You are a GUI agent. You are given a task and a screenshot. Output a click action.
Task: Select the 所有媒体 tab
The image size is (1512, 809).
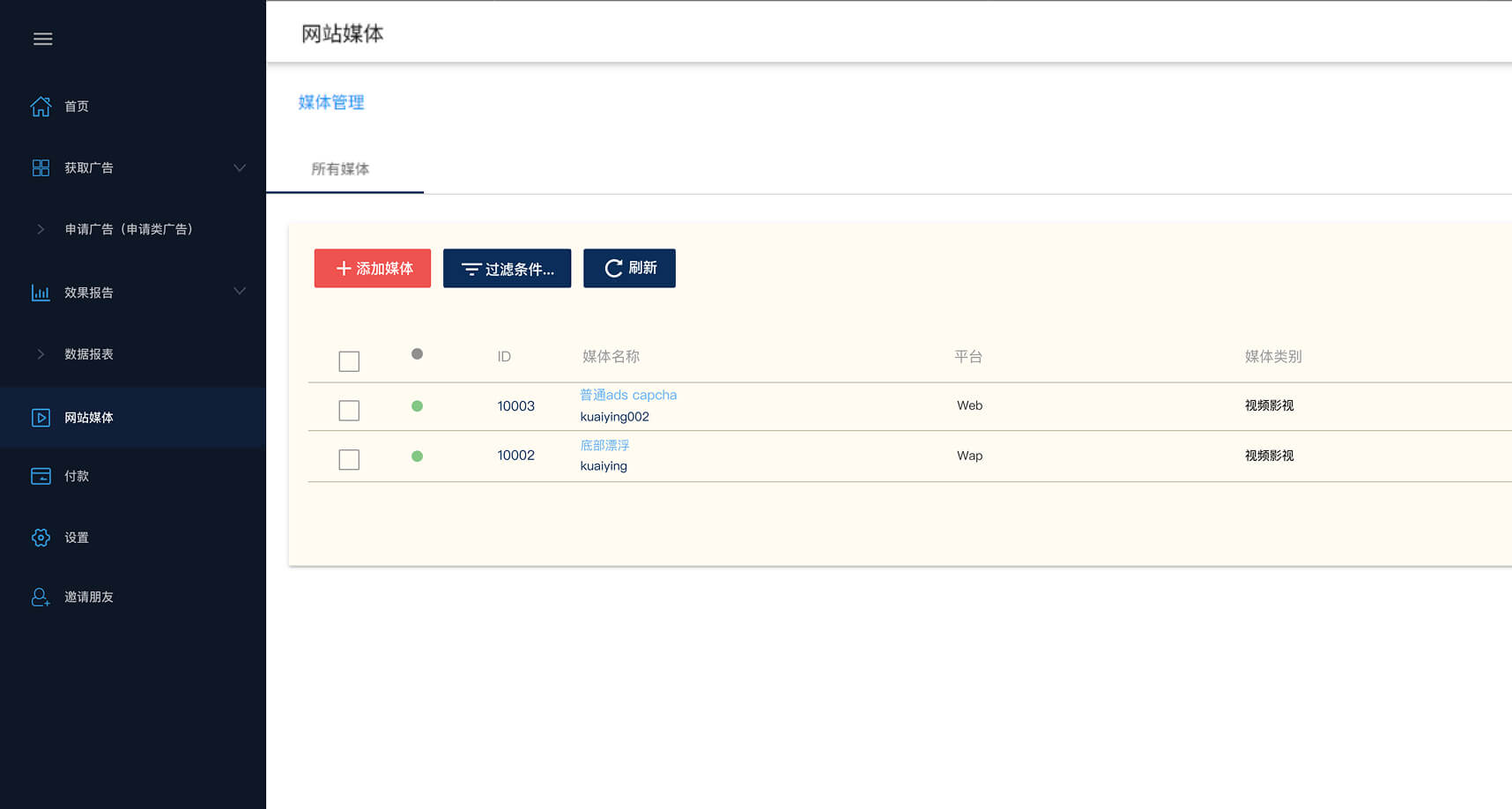coord(340,169)
